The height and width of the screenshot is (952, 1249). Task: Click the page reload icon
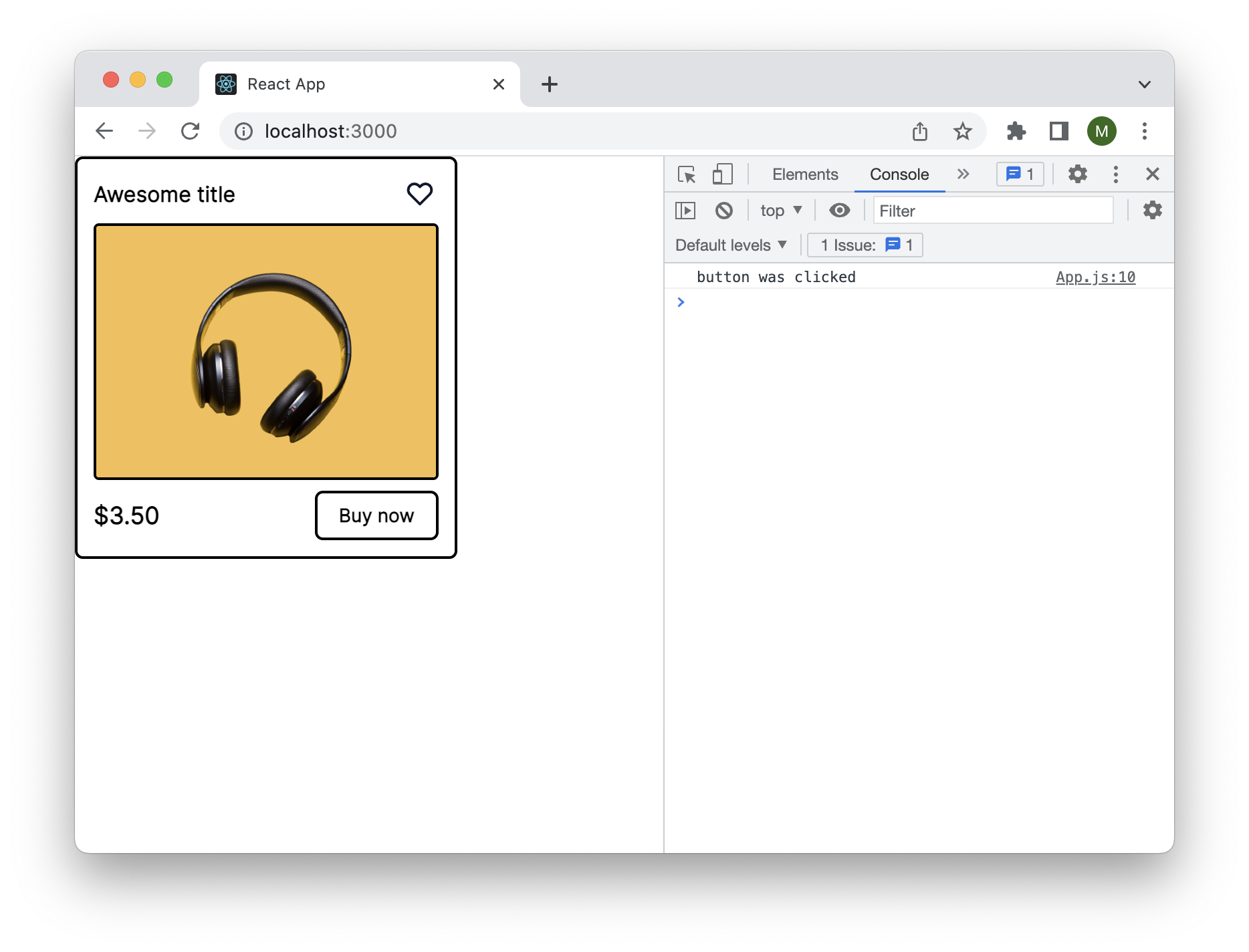click(191, 131)
